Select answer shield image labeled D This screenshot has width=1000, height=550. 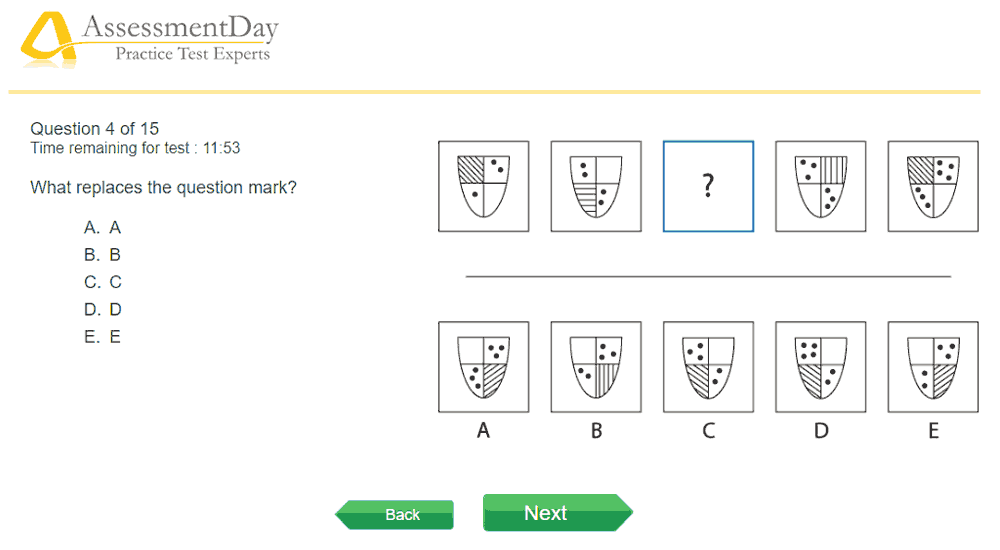tap(821, 367)
